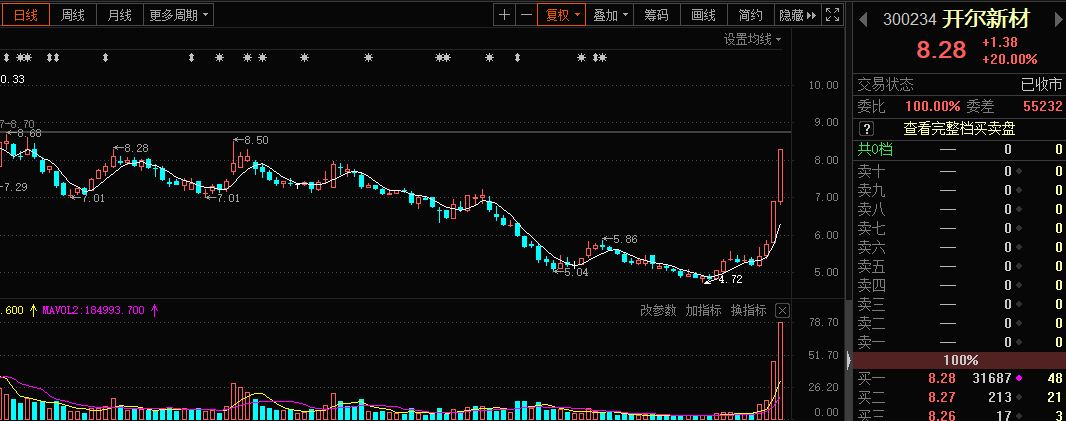
Task: Click 加指标 to add an indicator
Action: tap(703, 310)
